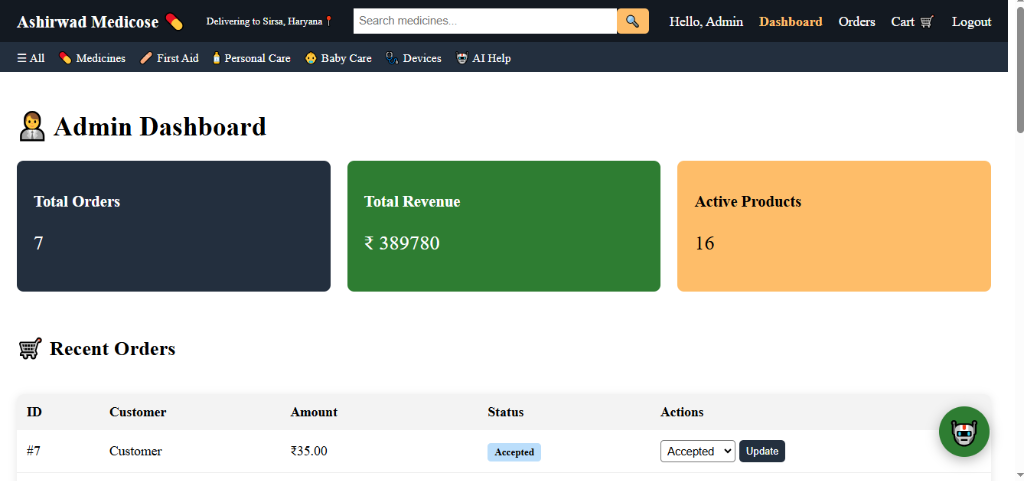Click the Amount column header
The width and height of the screenshot is (1024, 481).
click(x=314, y=412)
